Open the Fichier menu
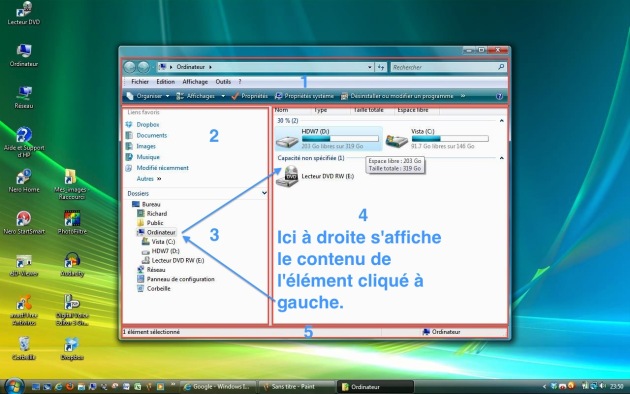This screenshot has width=630, height=394. coord(140,82)
